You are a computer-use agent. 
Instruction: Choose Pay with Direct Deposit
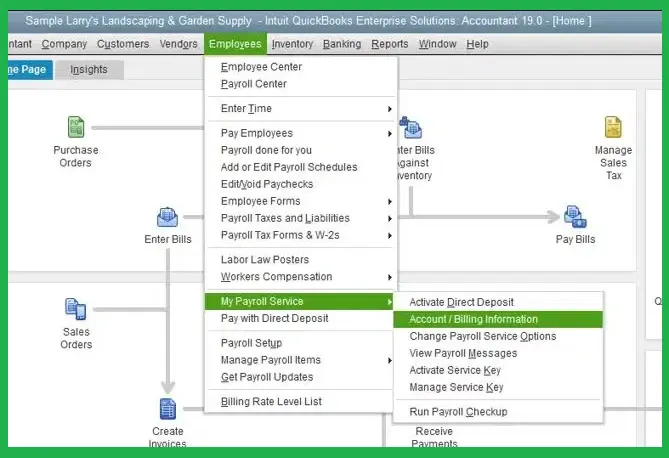[x=300, y=318]
